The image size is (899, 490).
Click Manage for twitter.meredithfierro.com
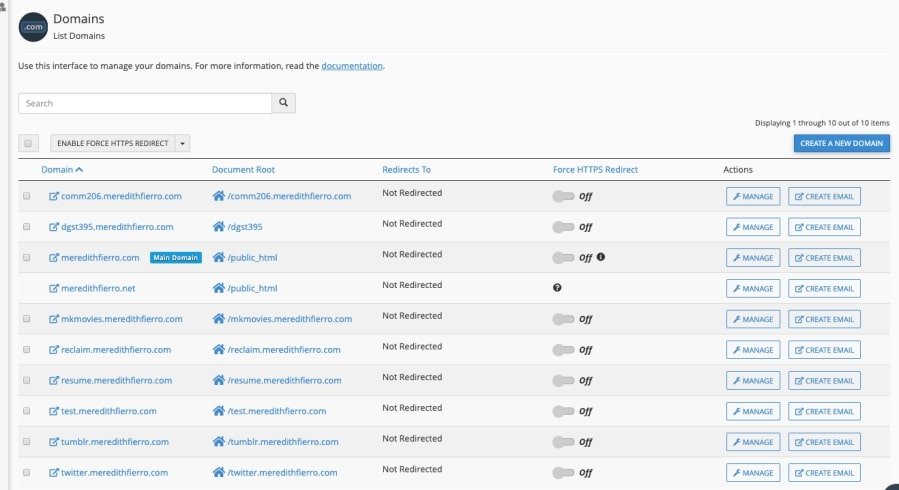[753, 473]
